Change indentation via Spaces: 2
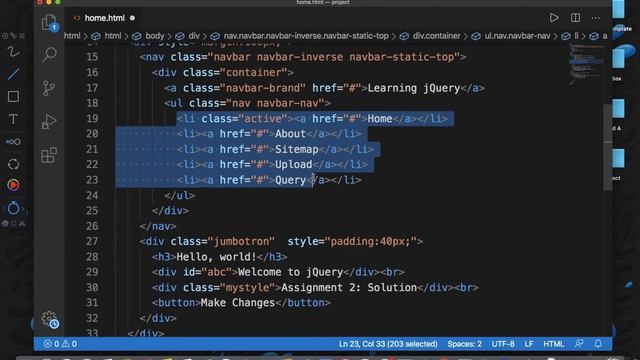This screenshot has height=360, width=640. click(x=464, y=344)
